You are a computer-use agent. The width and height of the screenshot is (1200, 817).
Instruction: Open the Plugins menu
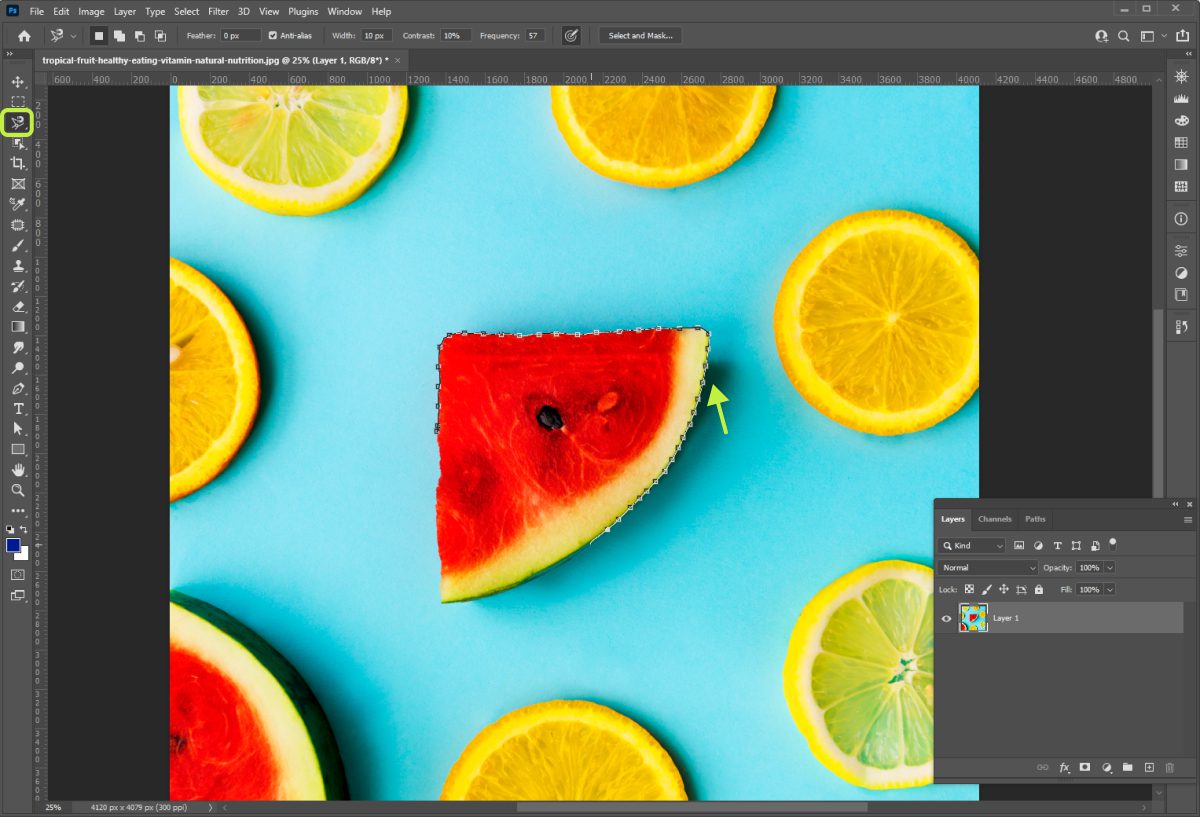303,12
